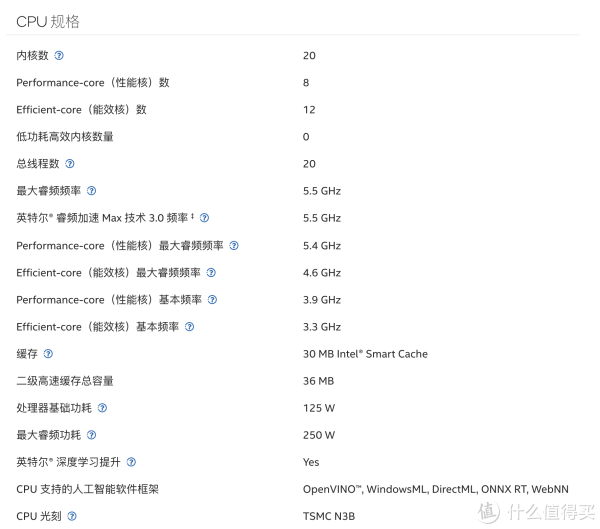Image resolution: width=600 pixels, height=529 pixels.
Task: Click help icon beside Performance-core 最大睿频频率
Action: pos(234,245)
